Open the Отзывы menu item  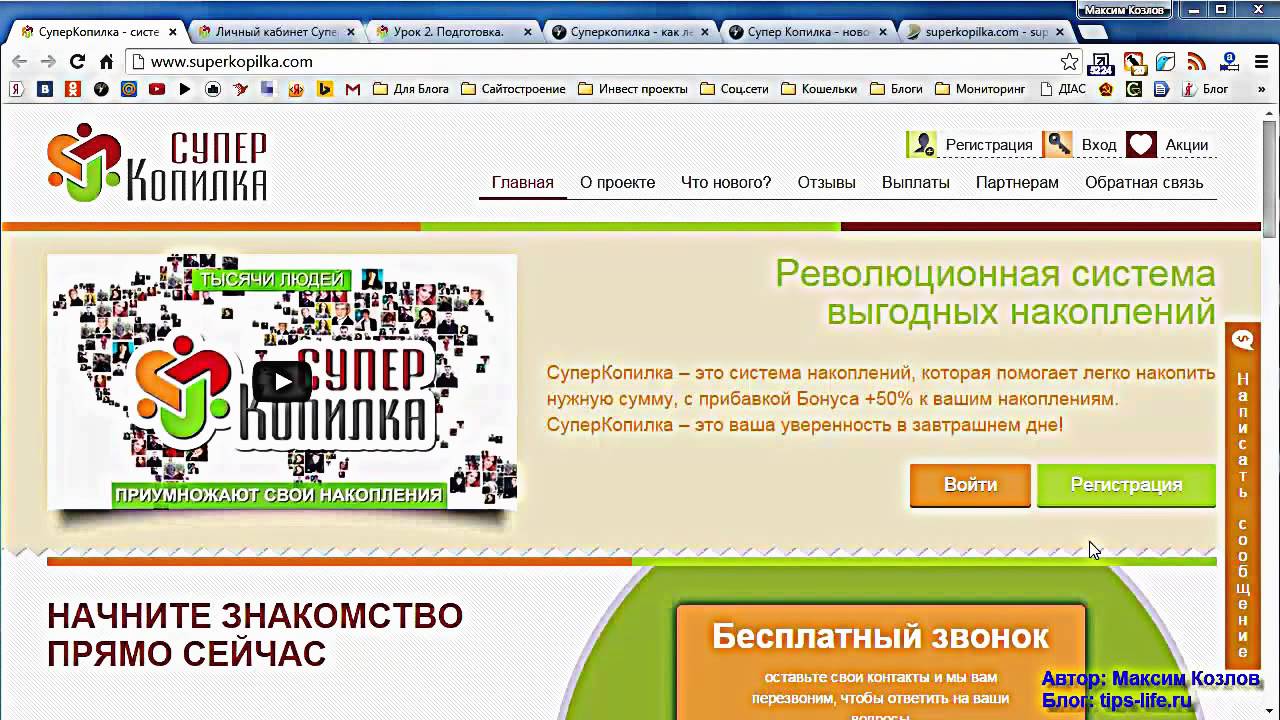pyautogui.click(x=826, y=183)
